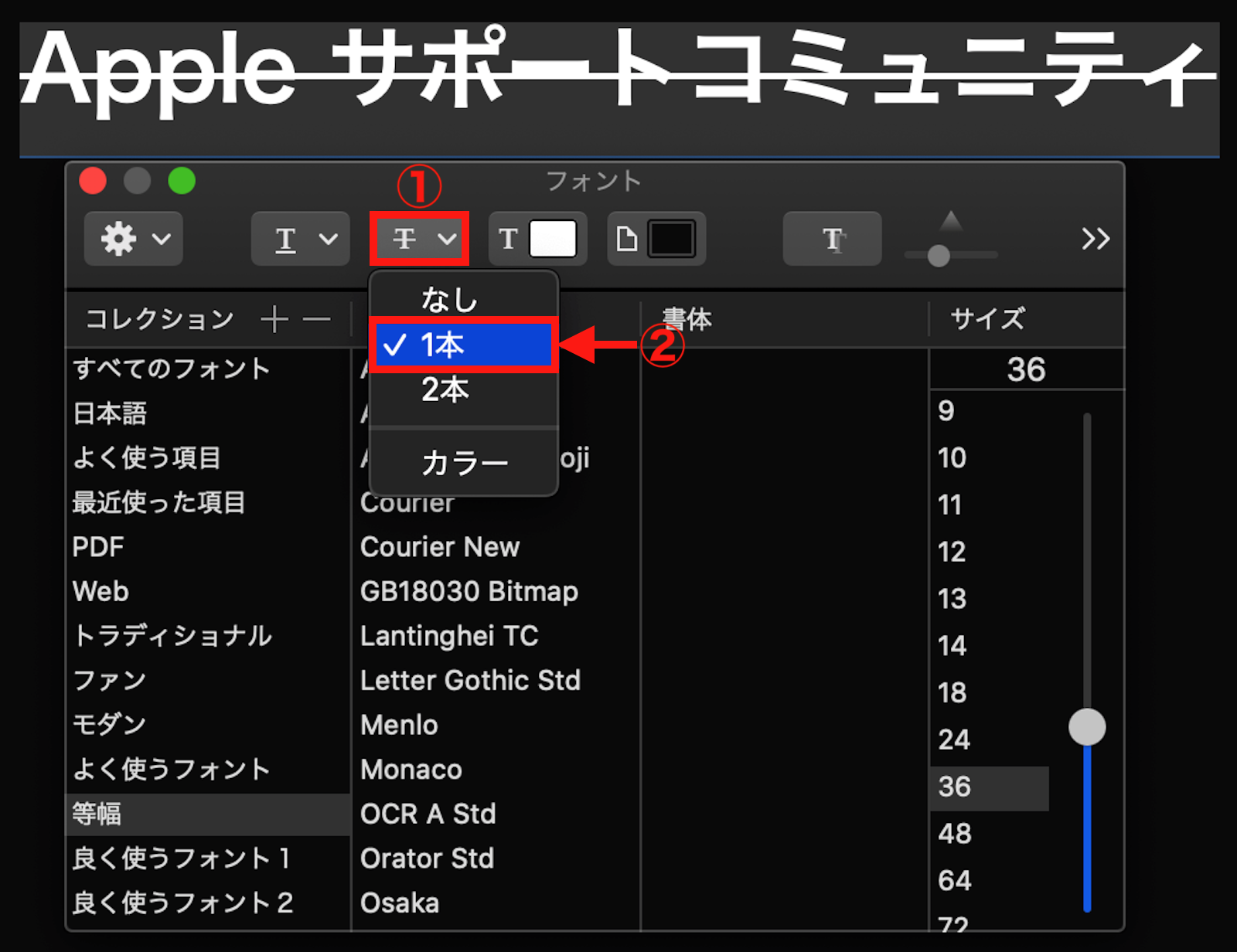Select the 良く使うフォント 1 collection
The width and height of the screenshot is (1237, 952).
pyautogui.click(x=209, y=858)
